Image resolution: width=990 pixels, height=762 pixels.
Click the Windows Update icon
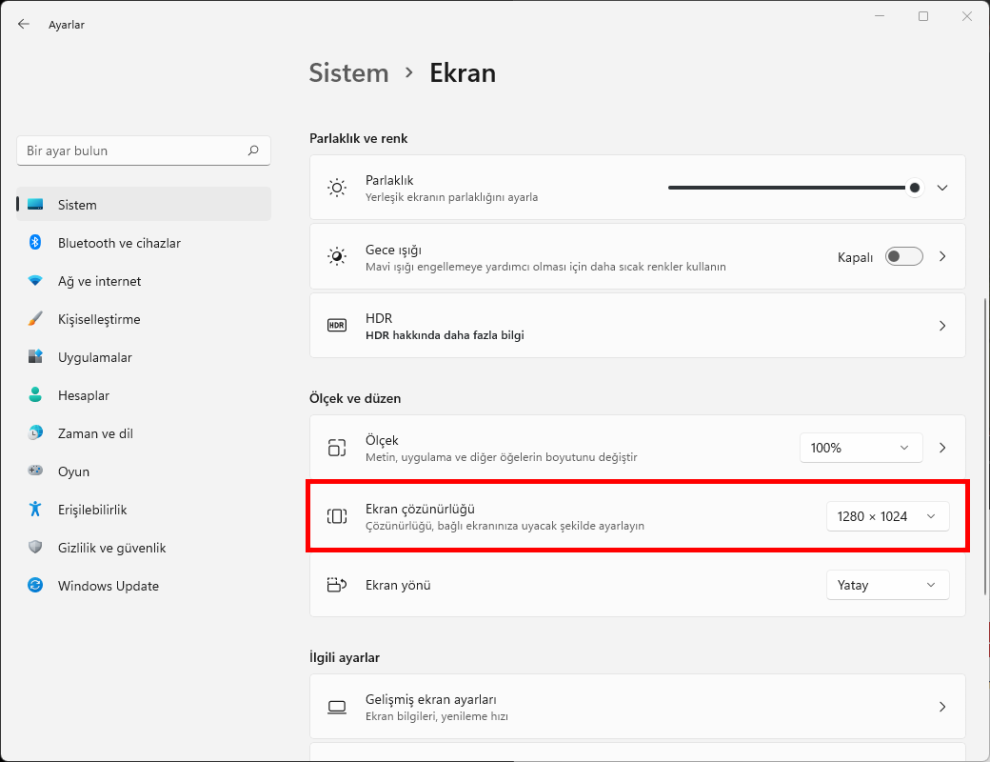pyautogui.click(x=35, y=586)
